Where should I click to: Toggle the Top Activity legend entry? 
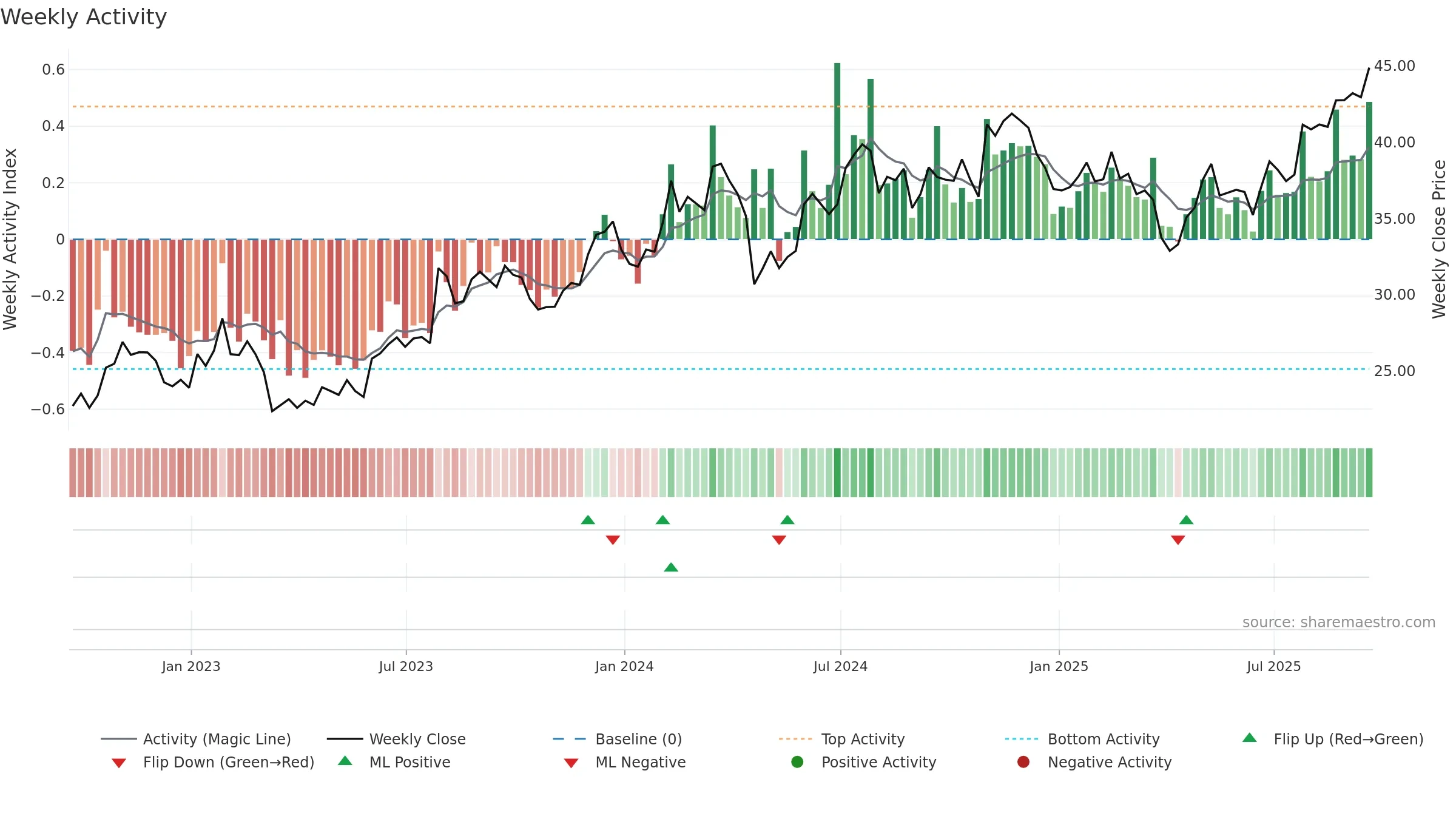841,739
